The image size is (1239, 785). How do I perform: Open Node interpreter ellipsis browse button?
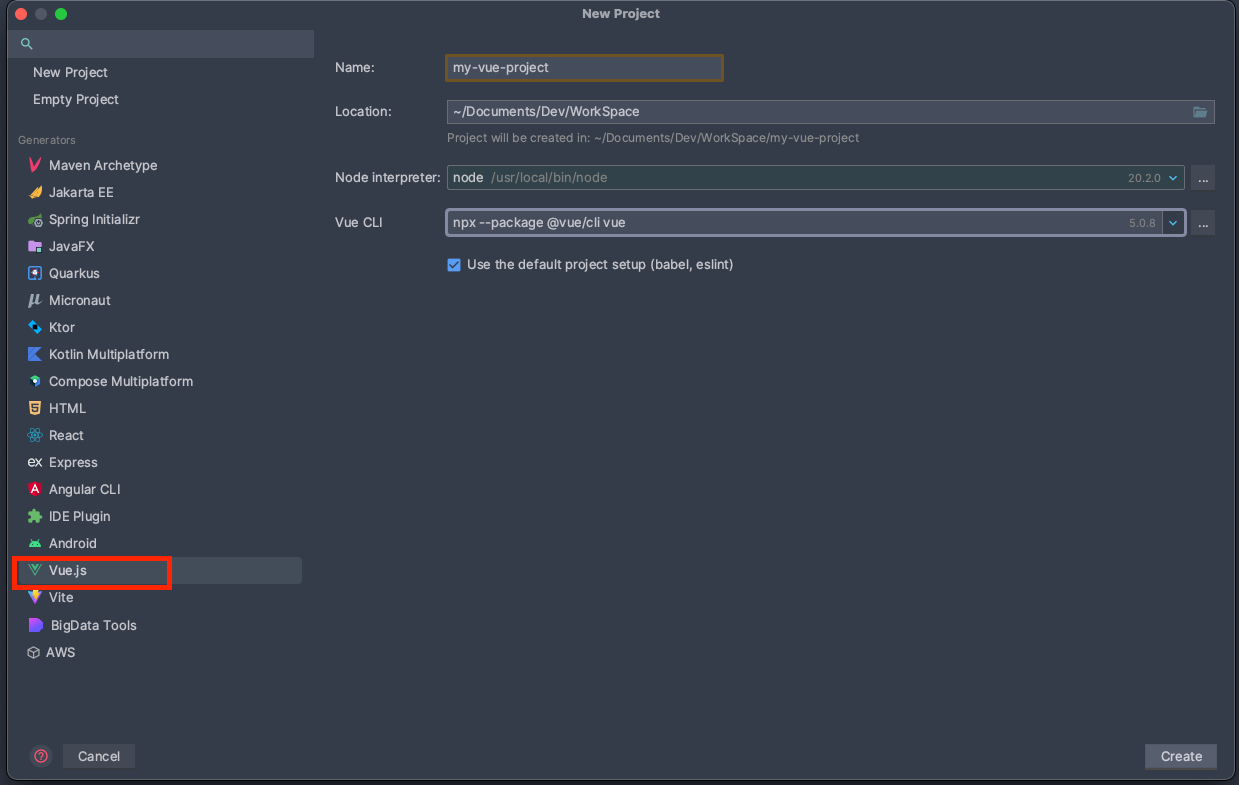1203,178
